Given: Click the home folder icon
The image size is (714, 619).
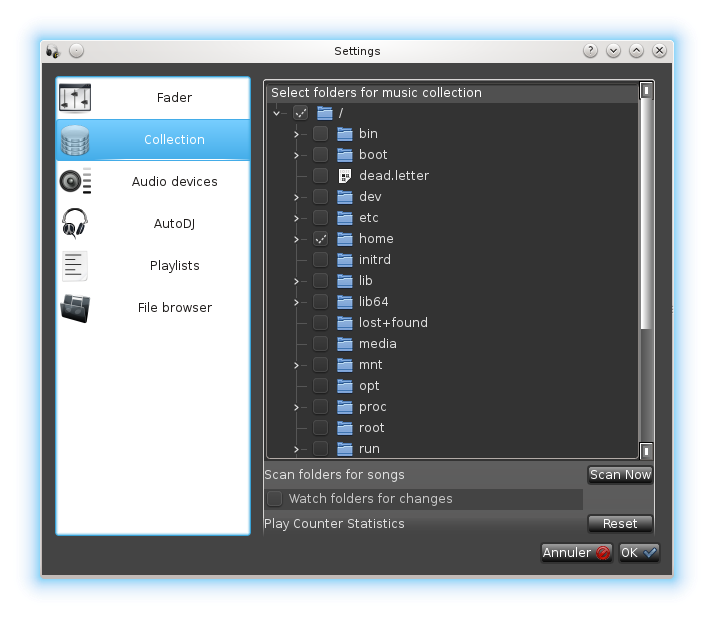Looking at the screenshot, I should pyautogui.click(x=345, y=239).
